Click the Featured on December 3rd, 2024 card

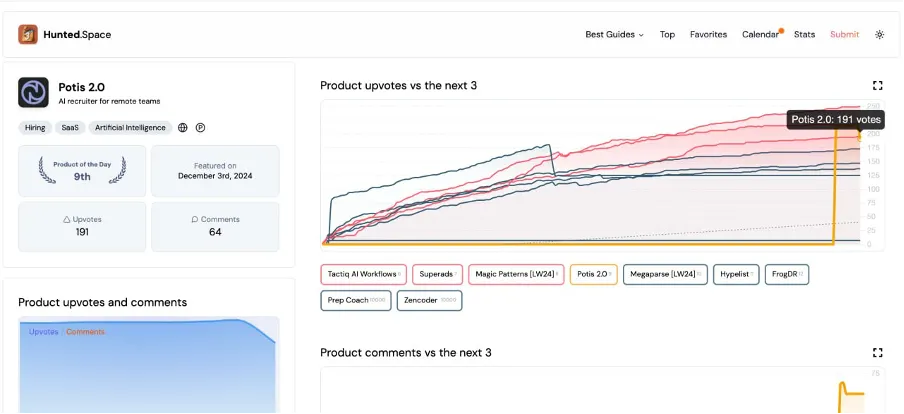tap(215, 171)
